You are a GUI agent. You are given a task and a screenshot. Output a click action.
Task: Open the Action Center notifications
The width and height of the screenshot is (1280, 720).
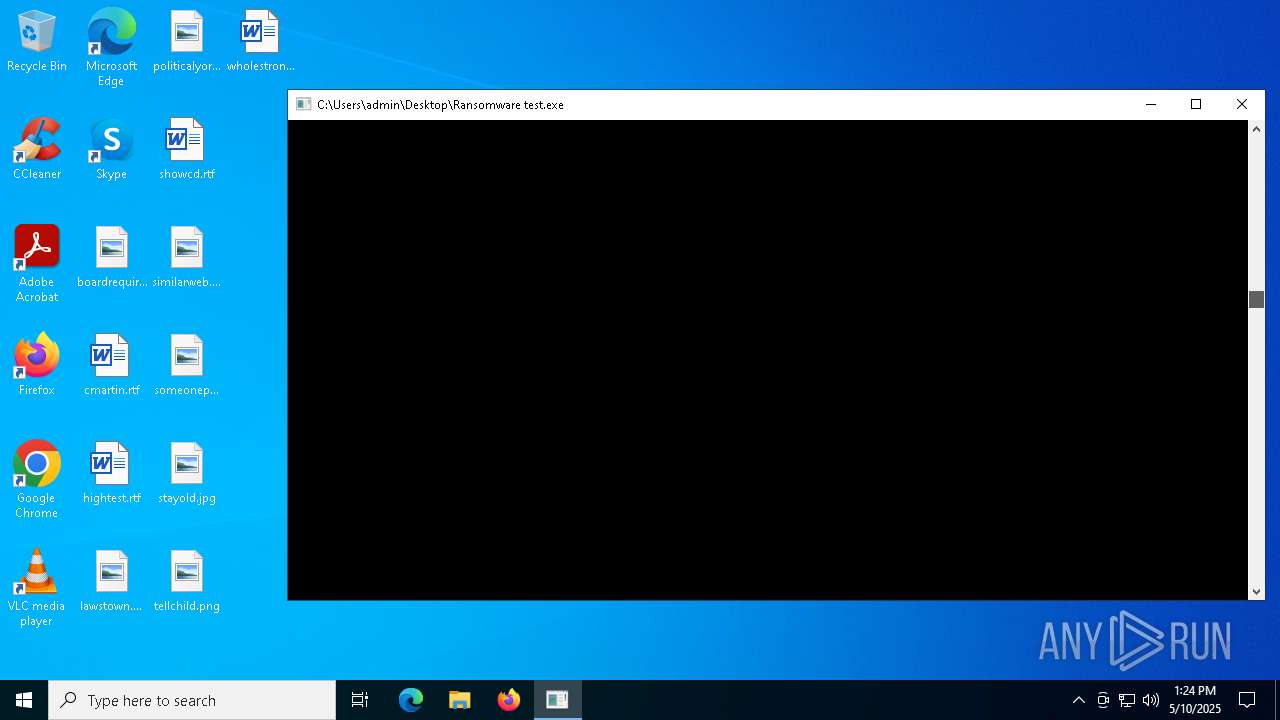click(x=1247, y=700)
